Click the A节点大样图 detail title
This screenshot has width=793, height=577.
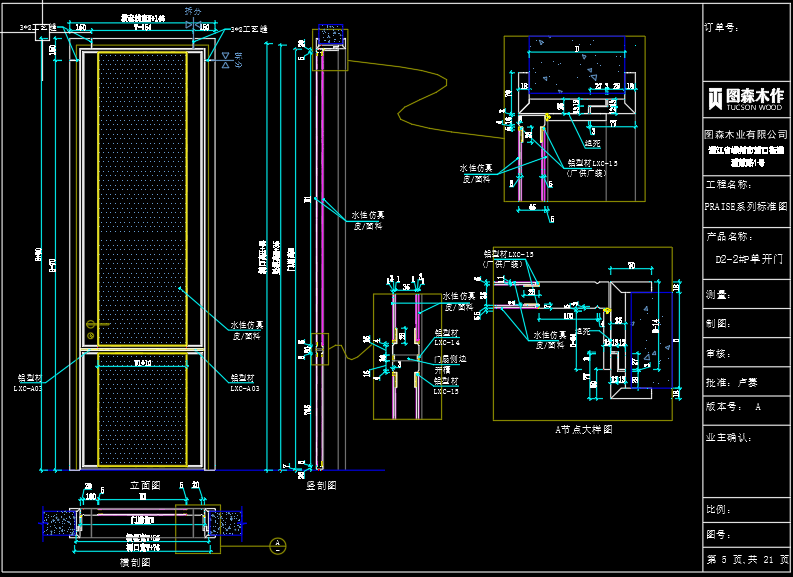pyautogui.click(x=583, y=429)
